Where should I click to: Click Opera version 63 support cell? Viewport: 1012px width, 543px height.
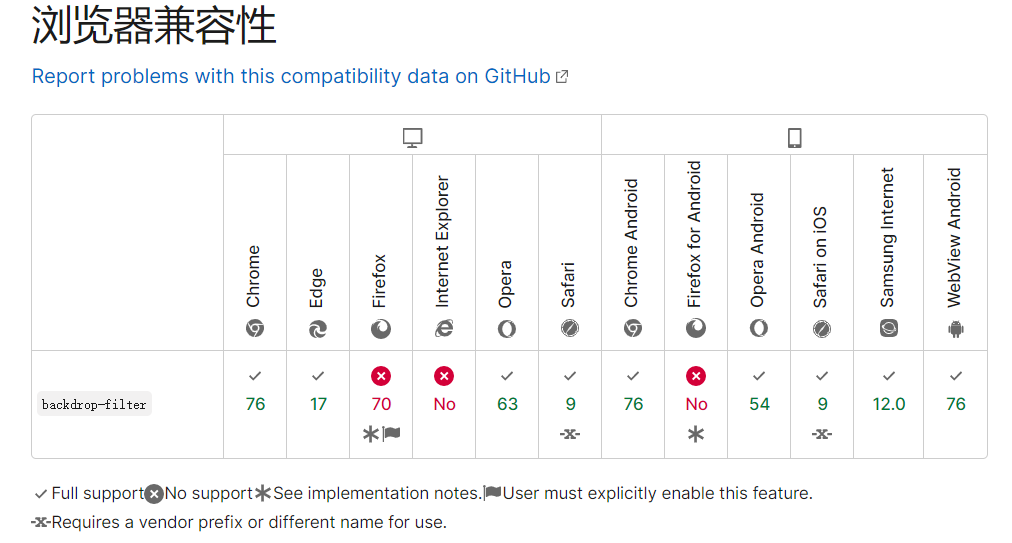click(507, 404)
